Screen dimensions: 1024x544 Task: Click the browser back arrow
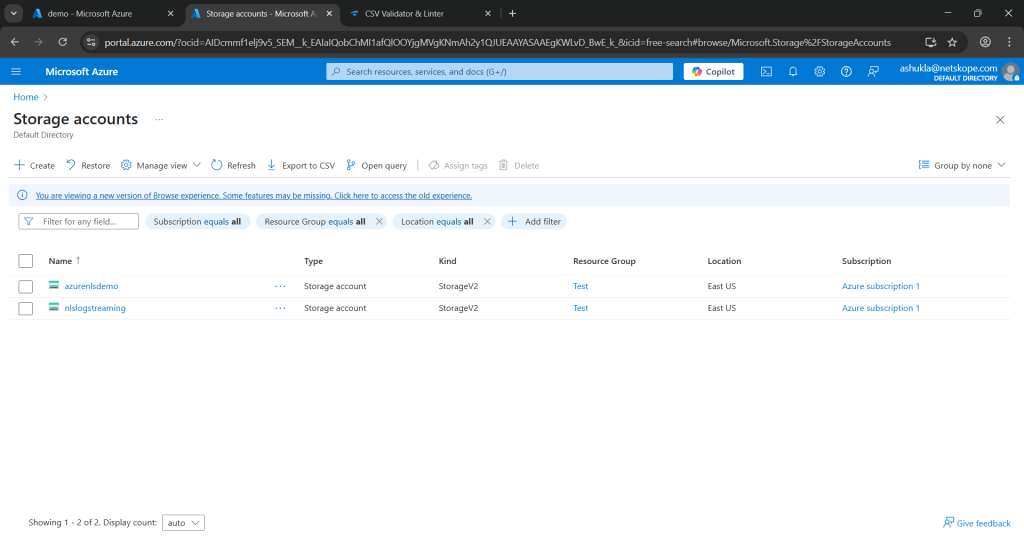15,42
